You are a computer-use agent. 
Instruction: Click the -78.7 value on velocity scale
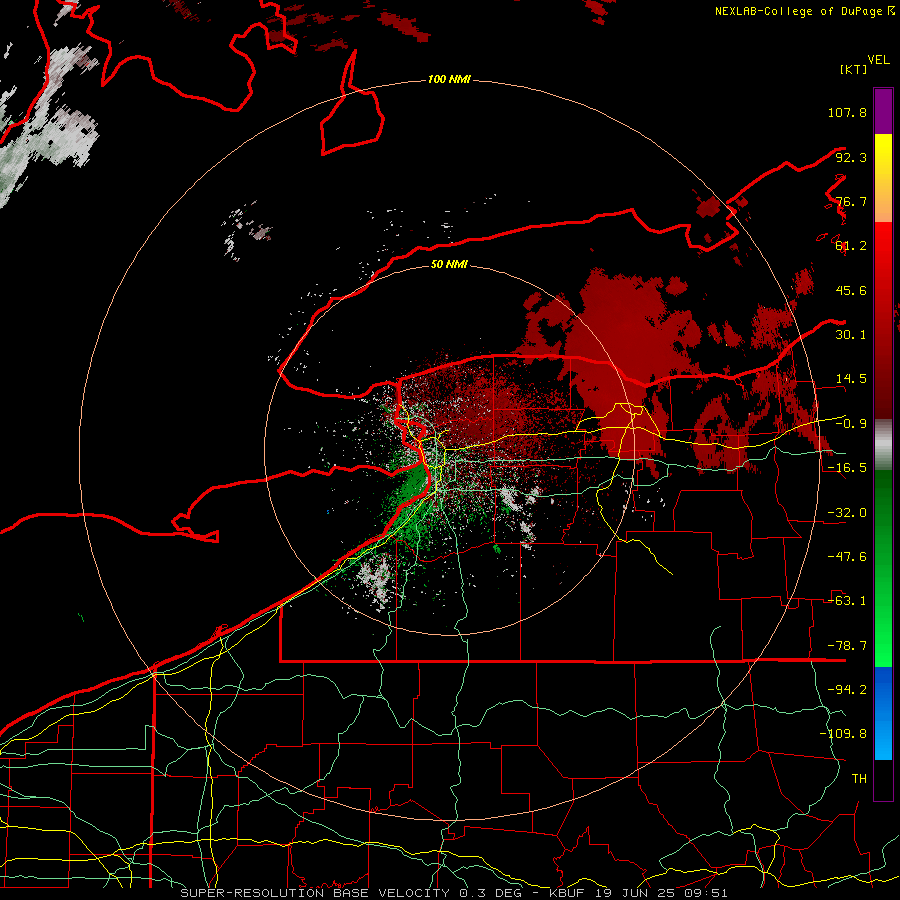847,646
